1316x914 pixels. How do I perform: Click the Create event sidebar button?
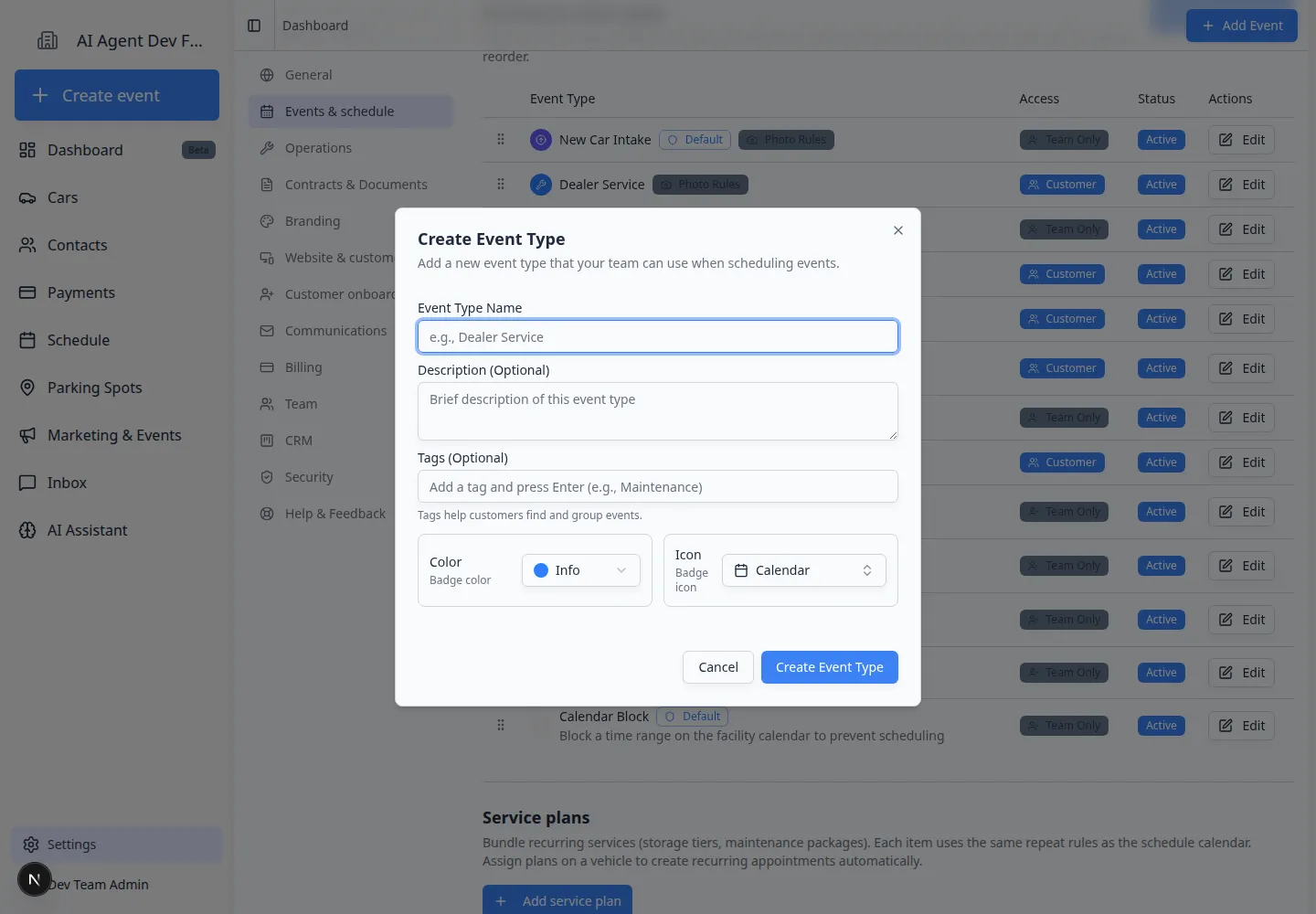(117, 95)
